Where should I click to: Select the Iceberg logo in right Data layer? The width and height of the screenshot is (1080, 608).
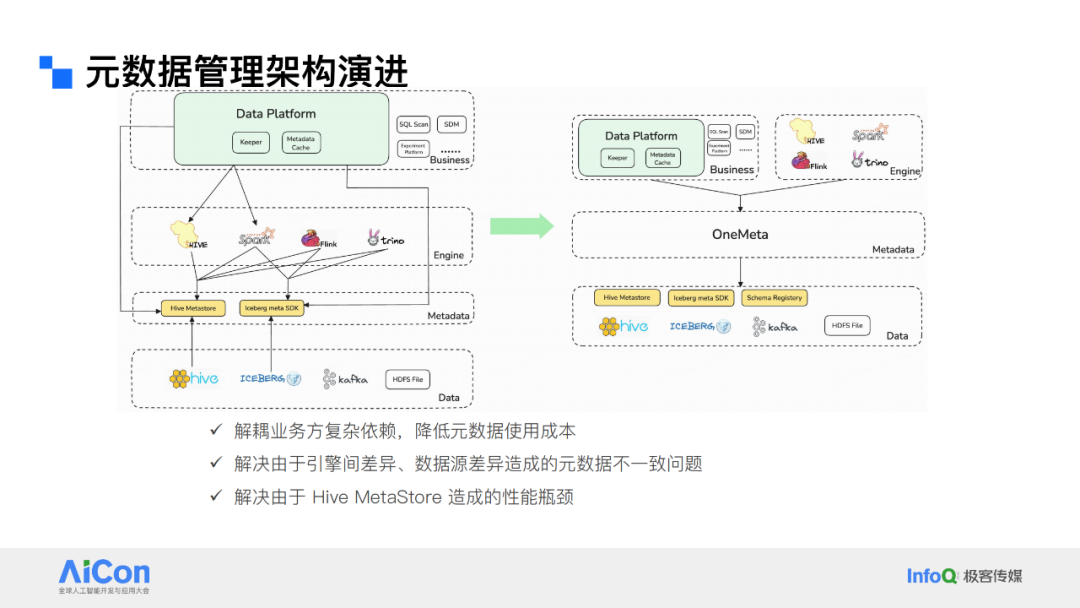pos(700,326)
